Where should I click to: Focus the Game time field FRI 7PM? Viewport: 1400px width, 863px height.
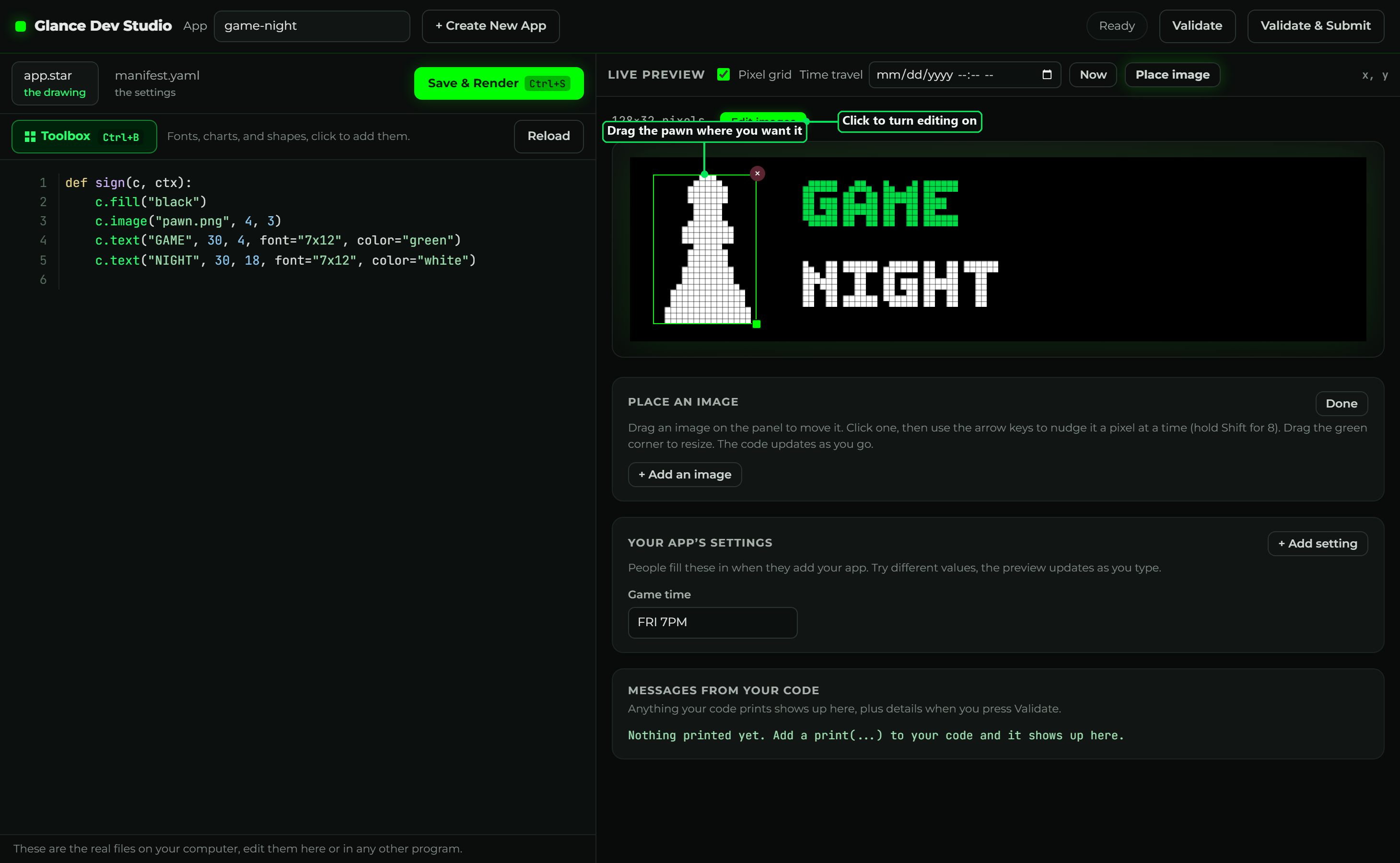click(x=712, y=622)
